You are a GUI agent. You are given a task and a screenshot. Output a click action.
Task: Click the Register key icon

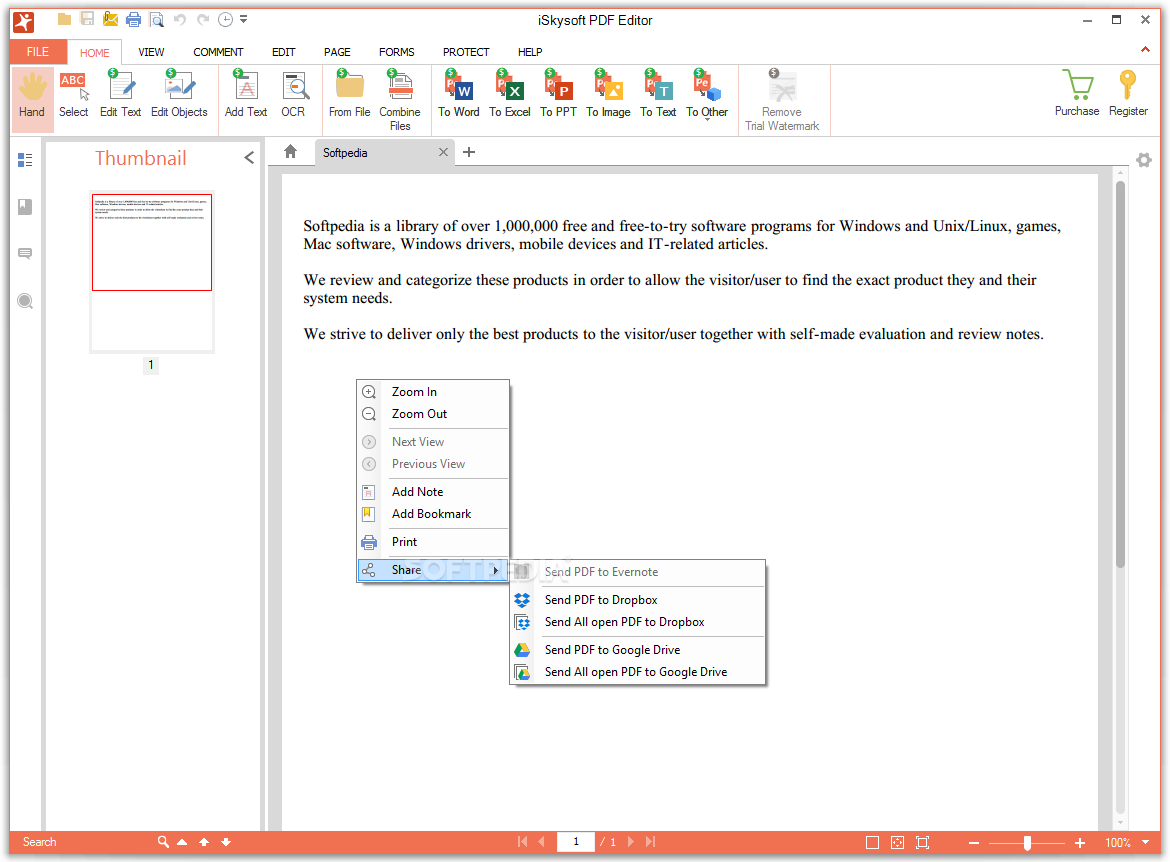coord(1128,93)
